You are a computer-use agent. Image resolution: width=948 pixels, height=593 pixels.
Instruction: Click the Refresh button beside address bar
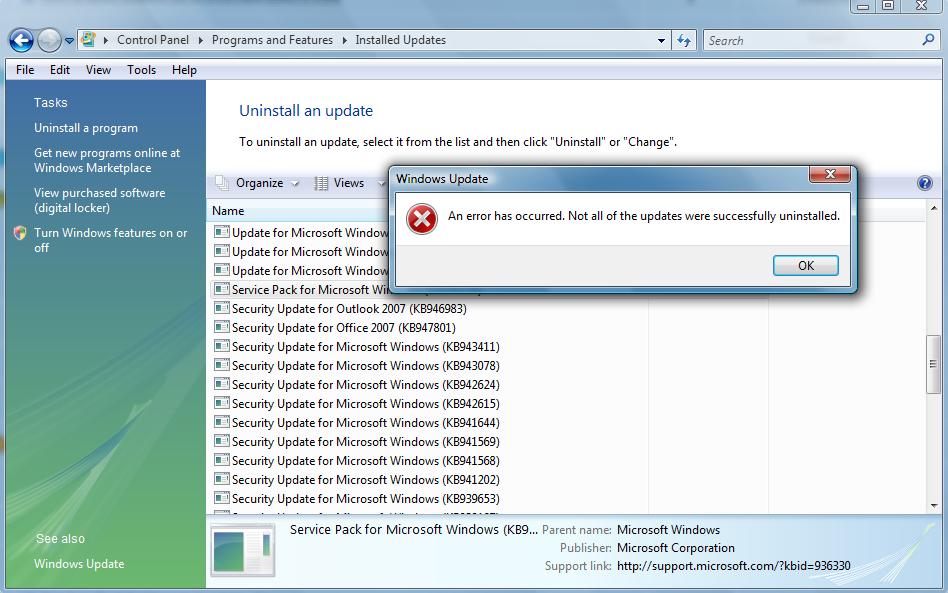(684, 41)
